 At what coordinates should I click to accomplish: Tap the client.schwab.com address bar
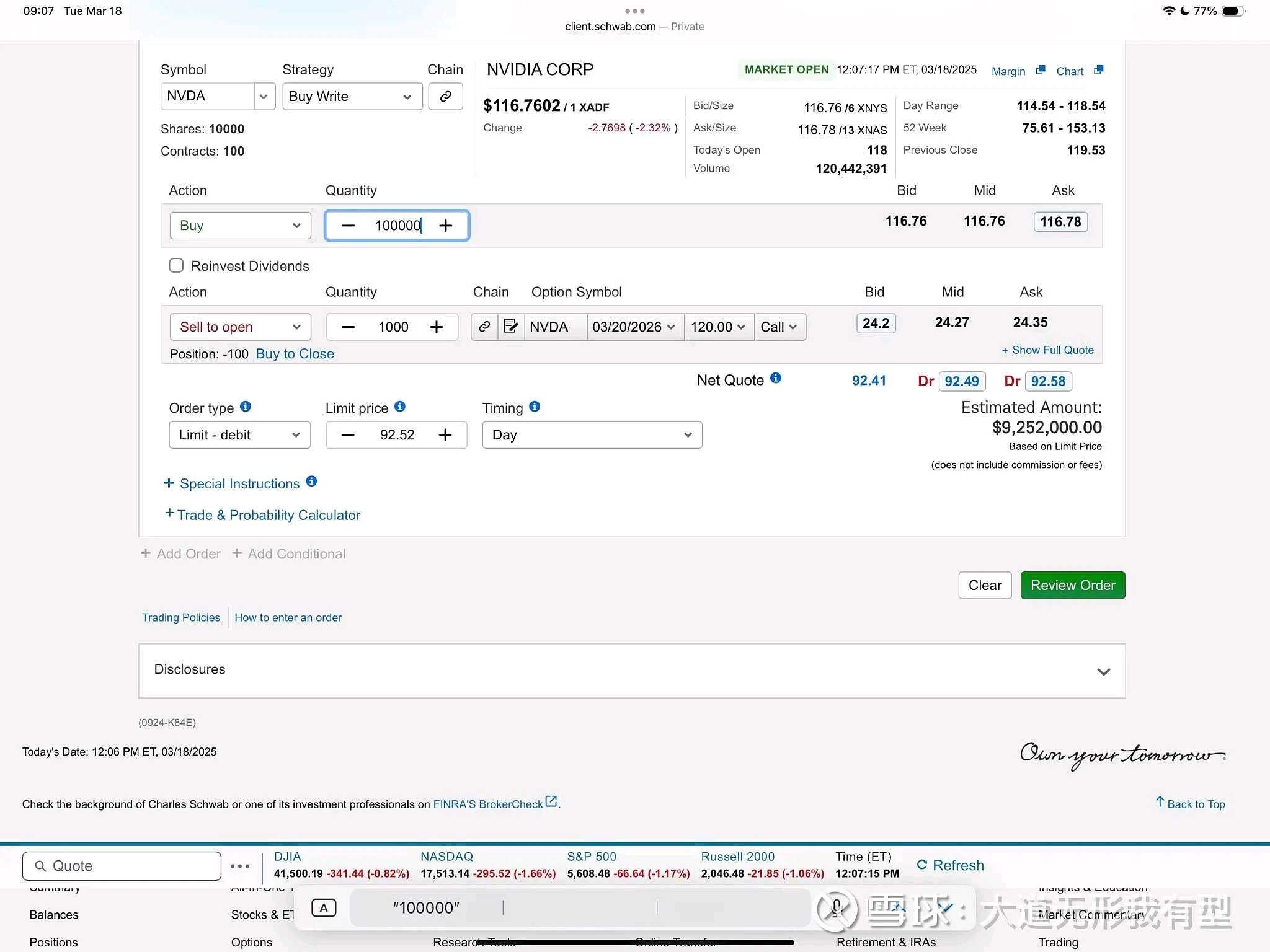(x=634, y=27)
